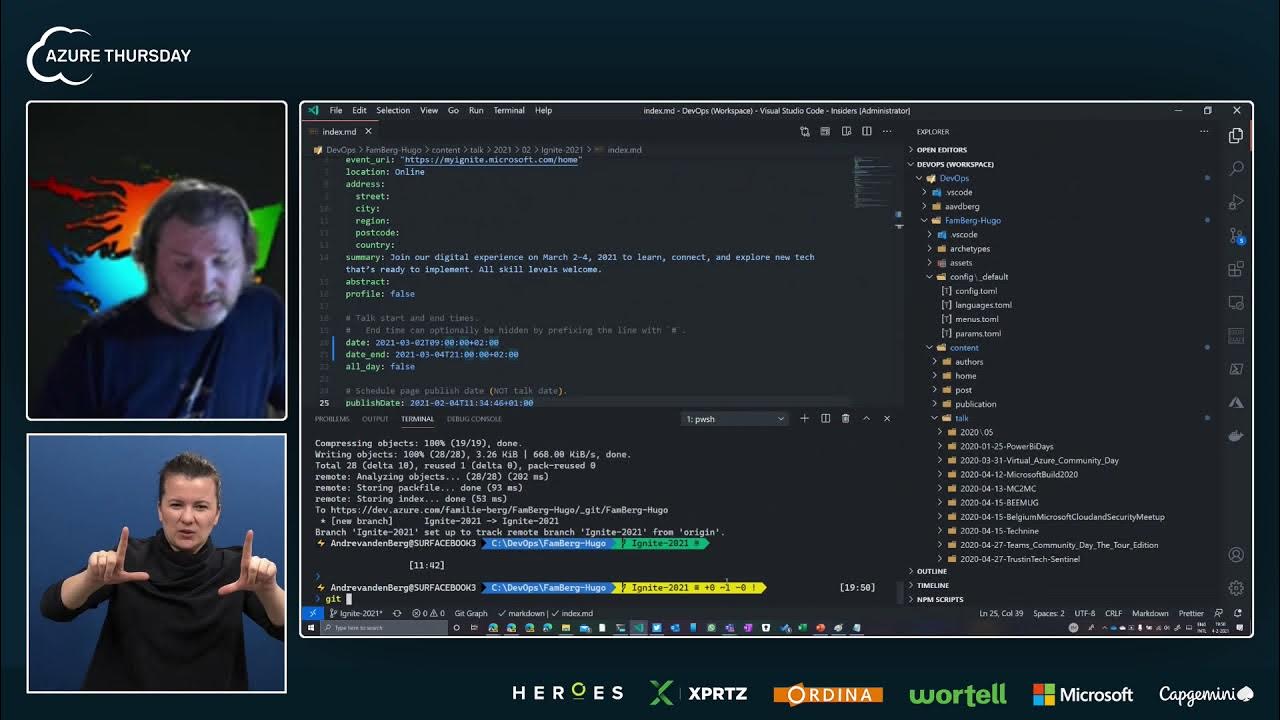Open notifications bell in status bar
1280x720 pixels.
(1237, 613)
